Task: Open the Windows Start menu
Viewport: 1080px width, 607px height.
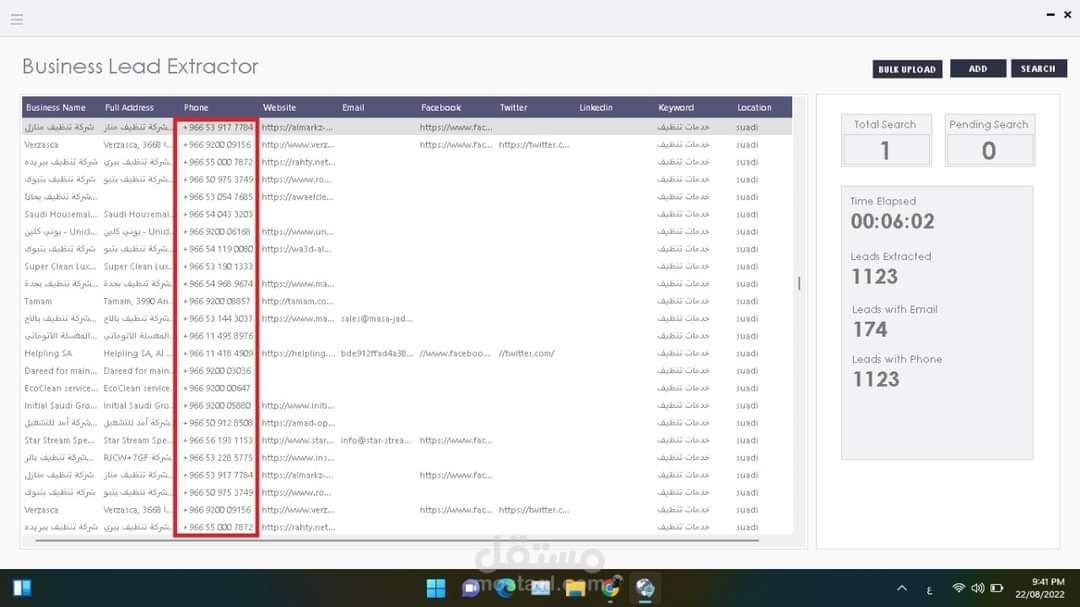Action: pos(436,588)
